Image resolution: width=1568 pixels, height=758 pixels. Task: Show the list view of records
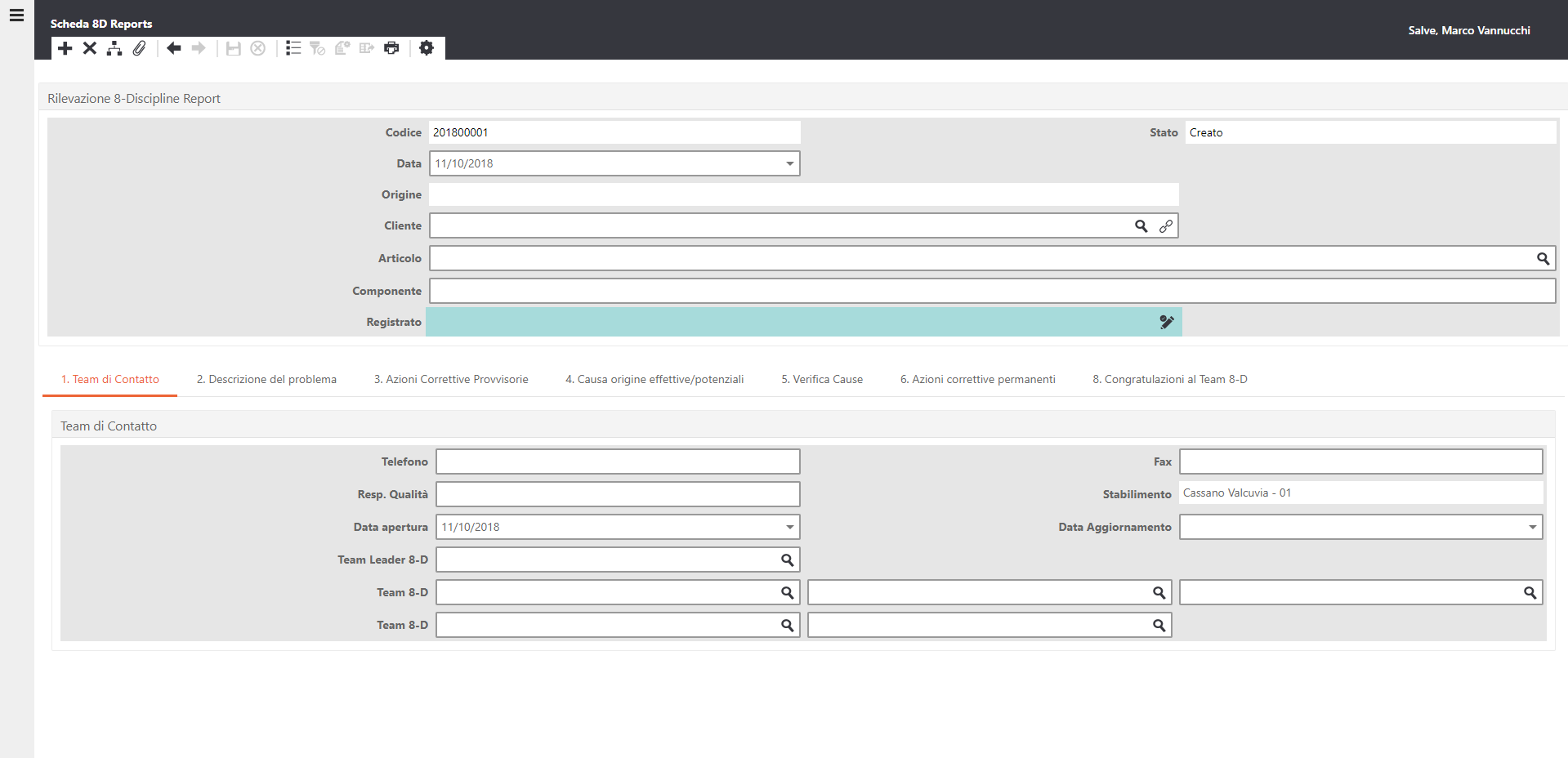pyautogui.click(x=293, y=48)
